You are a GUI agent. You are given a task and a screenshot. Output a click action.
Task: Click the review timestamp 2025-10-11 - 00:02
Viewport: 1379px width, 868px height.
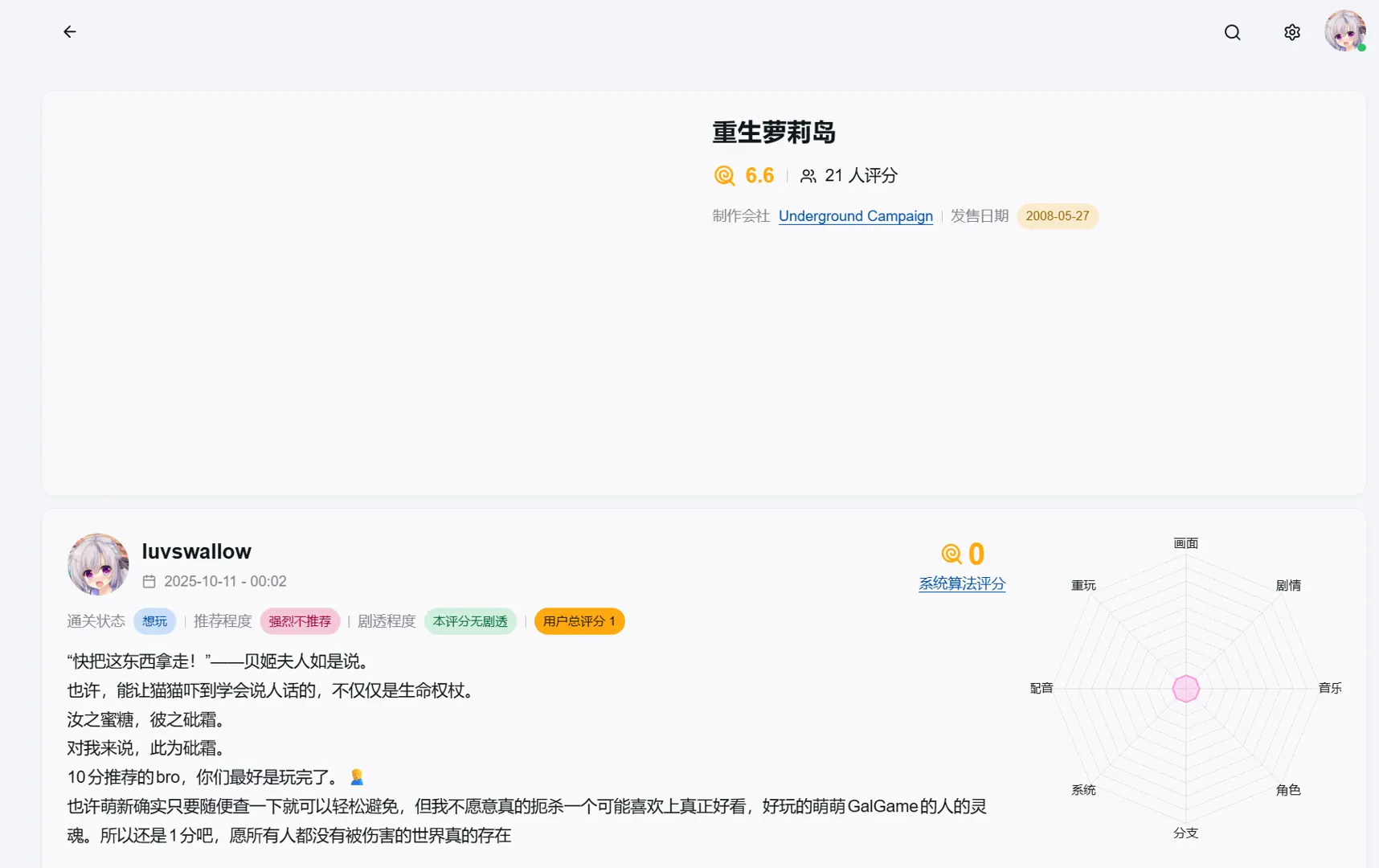(x=225, y=581)
